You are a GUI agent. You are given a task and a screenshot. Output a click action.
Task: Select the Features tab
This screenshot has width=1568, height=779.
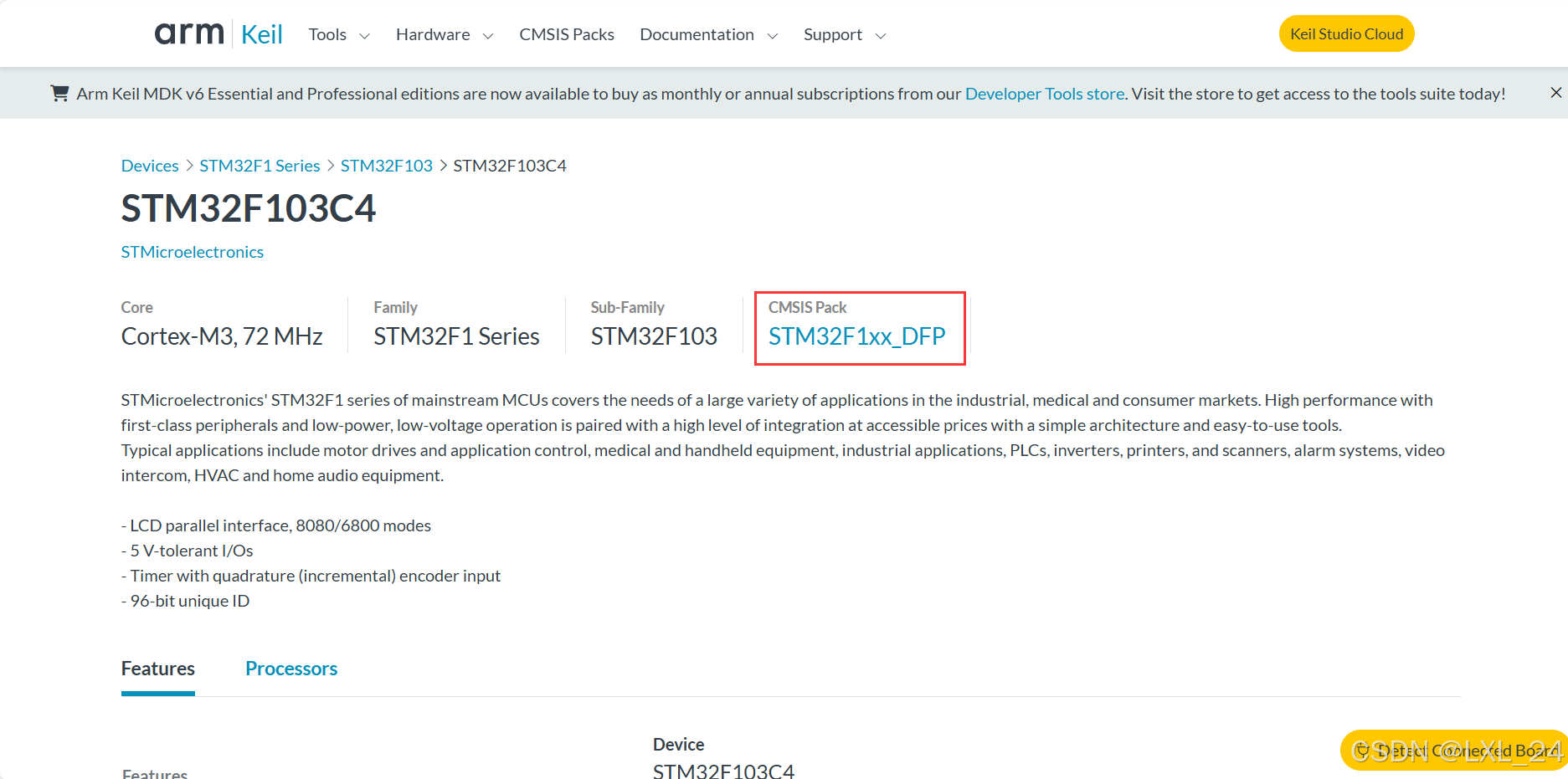pos(158,669)
